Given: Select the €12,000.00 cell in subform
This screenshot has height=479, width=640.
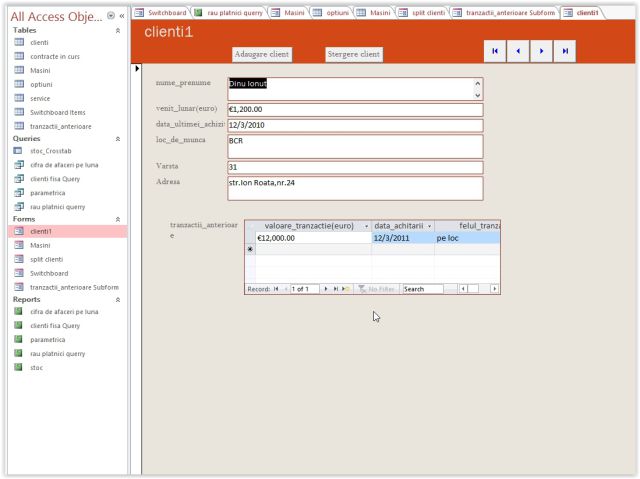Looking at the screenshot, I should click(313, 238).
